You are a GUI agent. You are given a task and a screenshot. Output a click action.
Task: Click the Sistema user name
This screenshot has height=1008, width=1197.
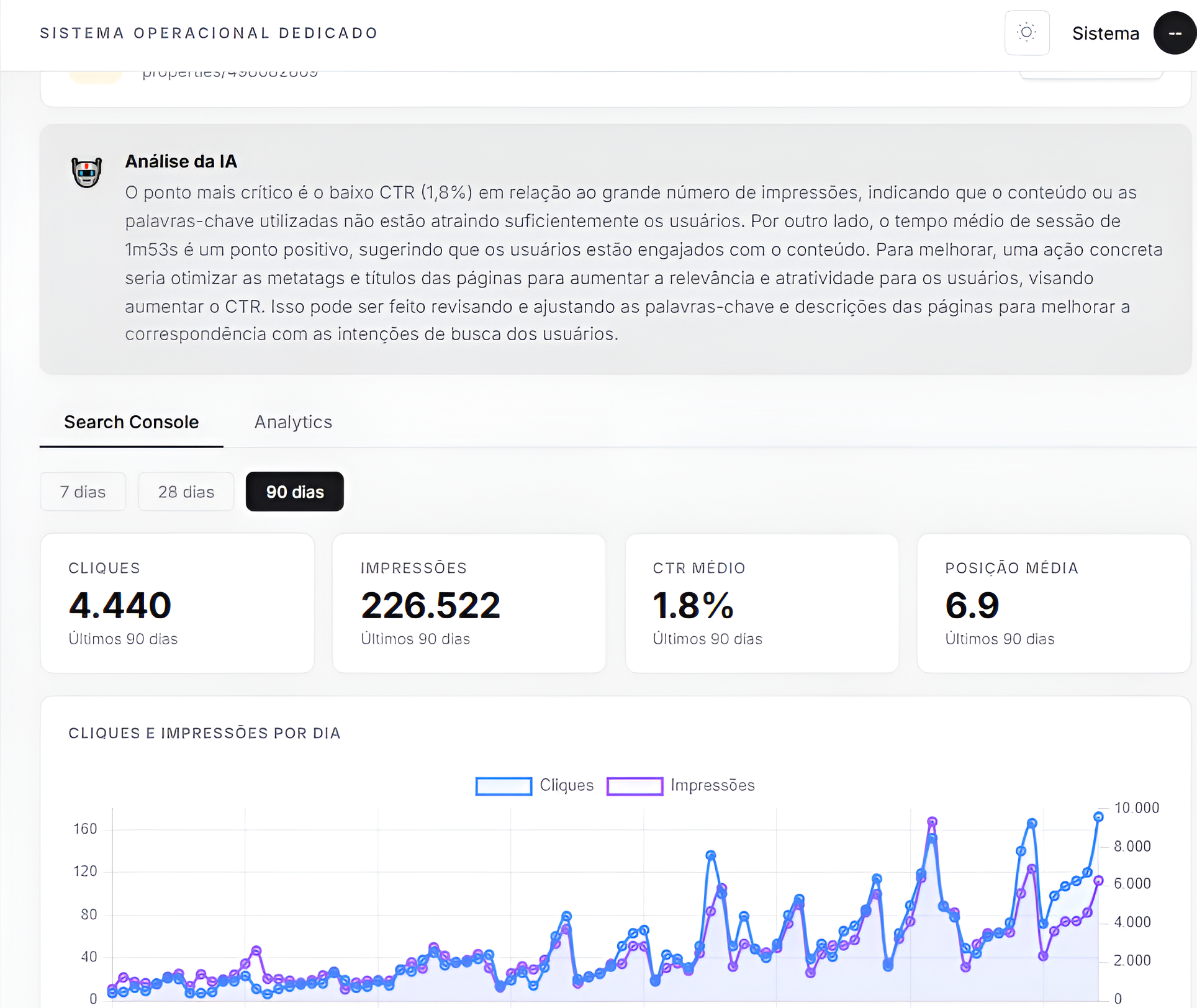(1105, 34)
